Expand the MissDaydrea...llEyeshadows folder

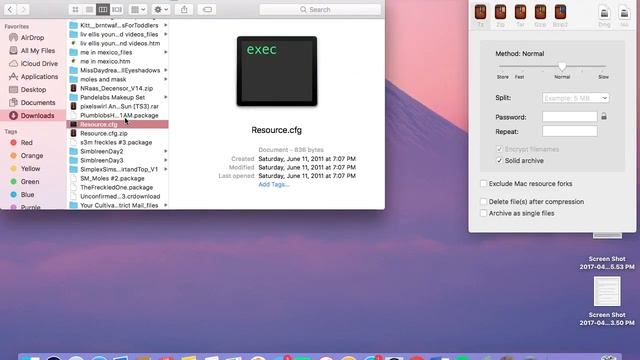pyautogui.click(x=166, y=70)
